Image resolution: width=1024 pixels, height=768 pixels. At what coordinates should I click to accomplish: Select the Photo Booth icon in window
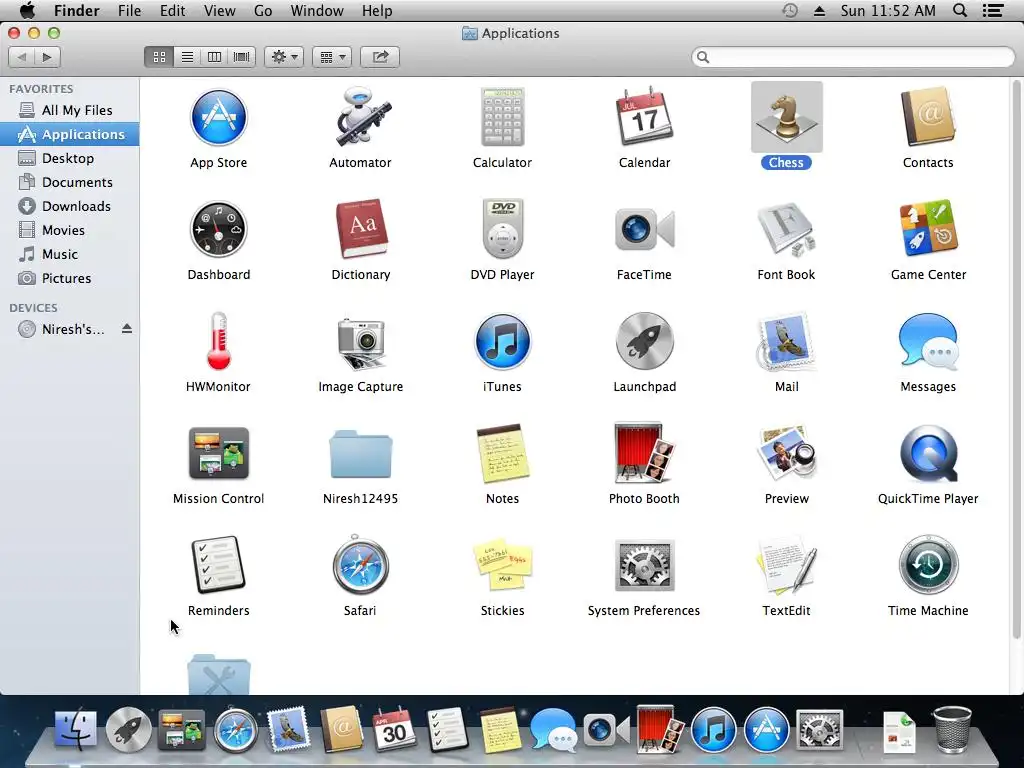[x=644, y=454]
